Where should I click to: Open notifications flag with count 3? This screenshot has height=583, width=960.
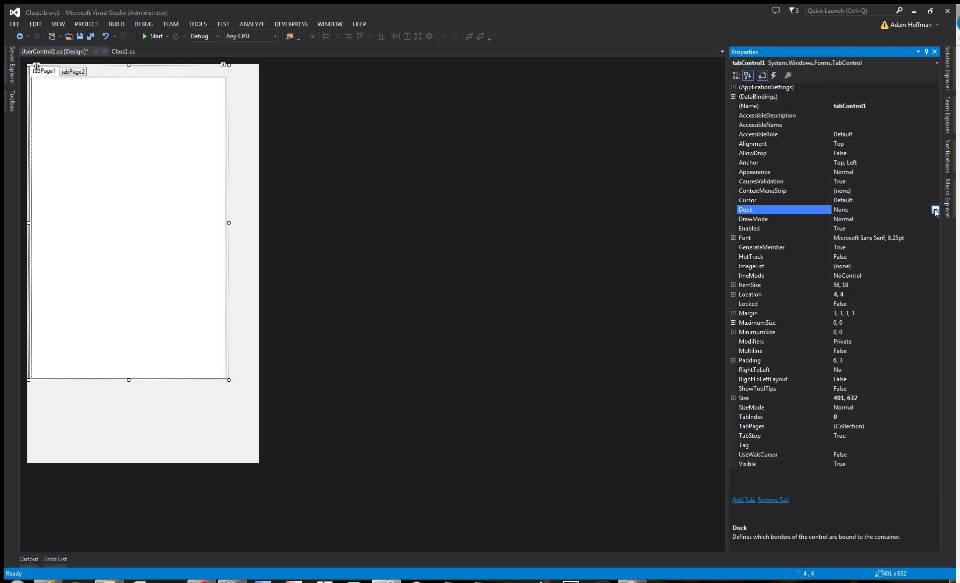794,10
